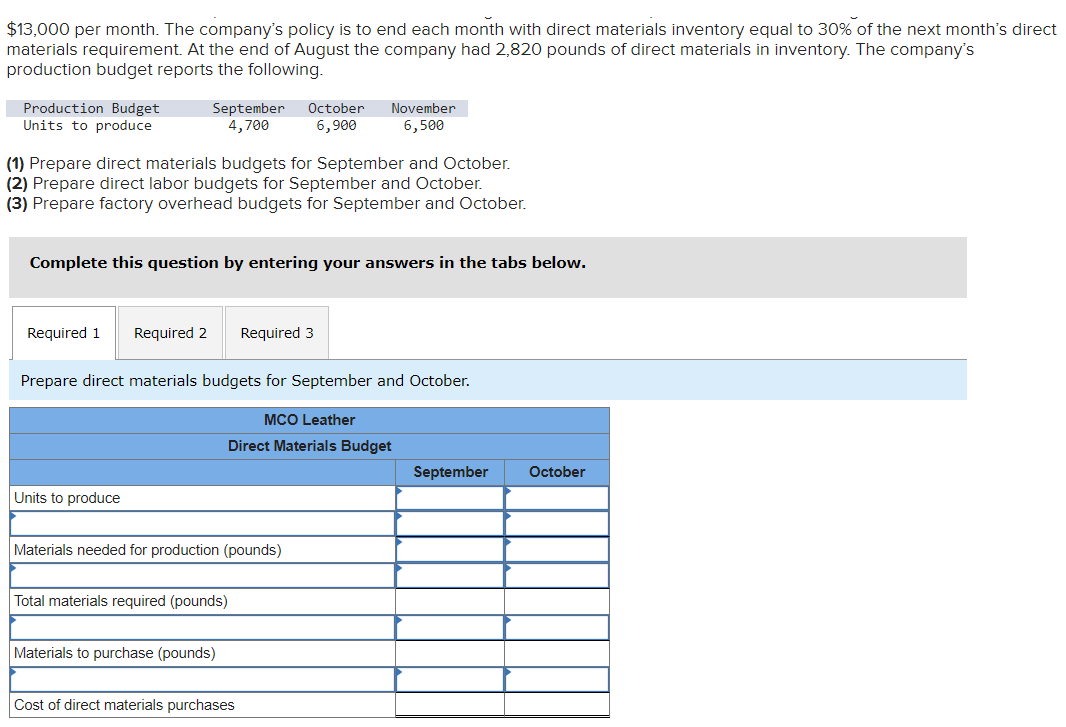This screenshot has width=1066, height=727.
Task: Open blank label dropdown below Materials needed for production
Action: pos(203,575)
